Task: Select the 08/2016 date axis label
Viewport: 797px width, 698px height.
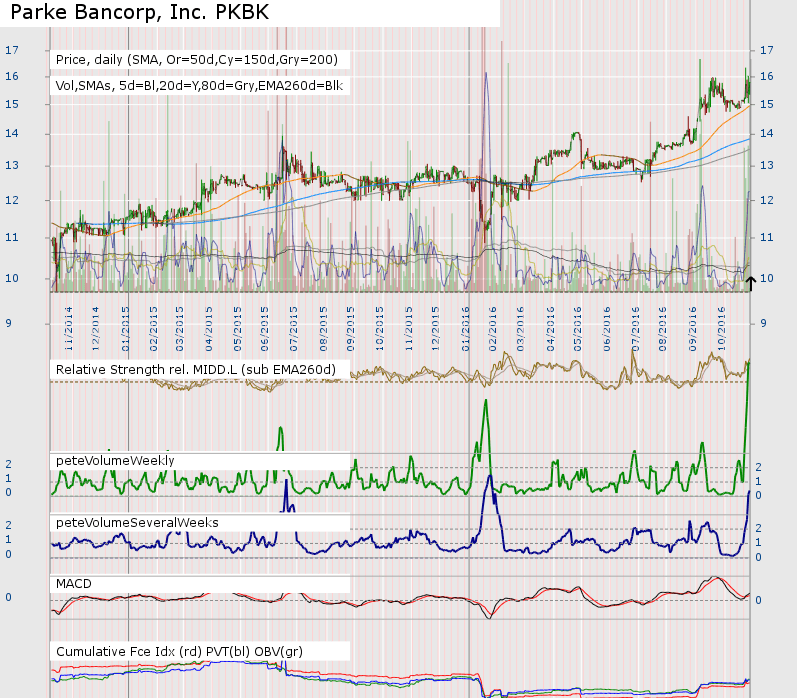Action: (662, 329)
